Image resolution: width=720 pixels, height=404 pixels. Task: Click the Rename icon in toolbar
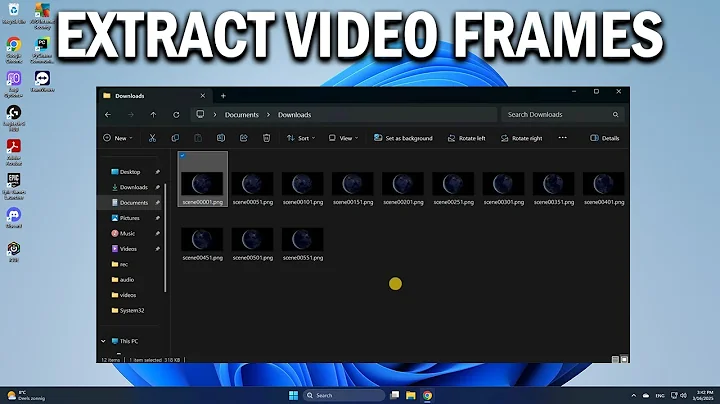(x=221, y=138)
